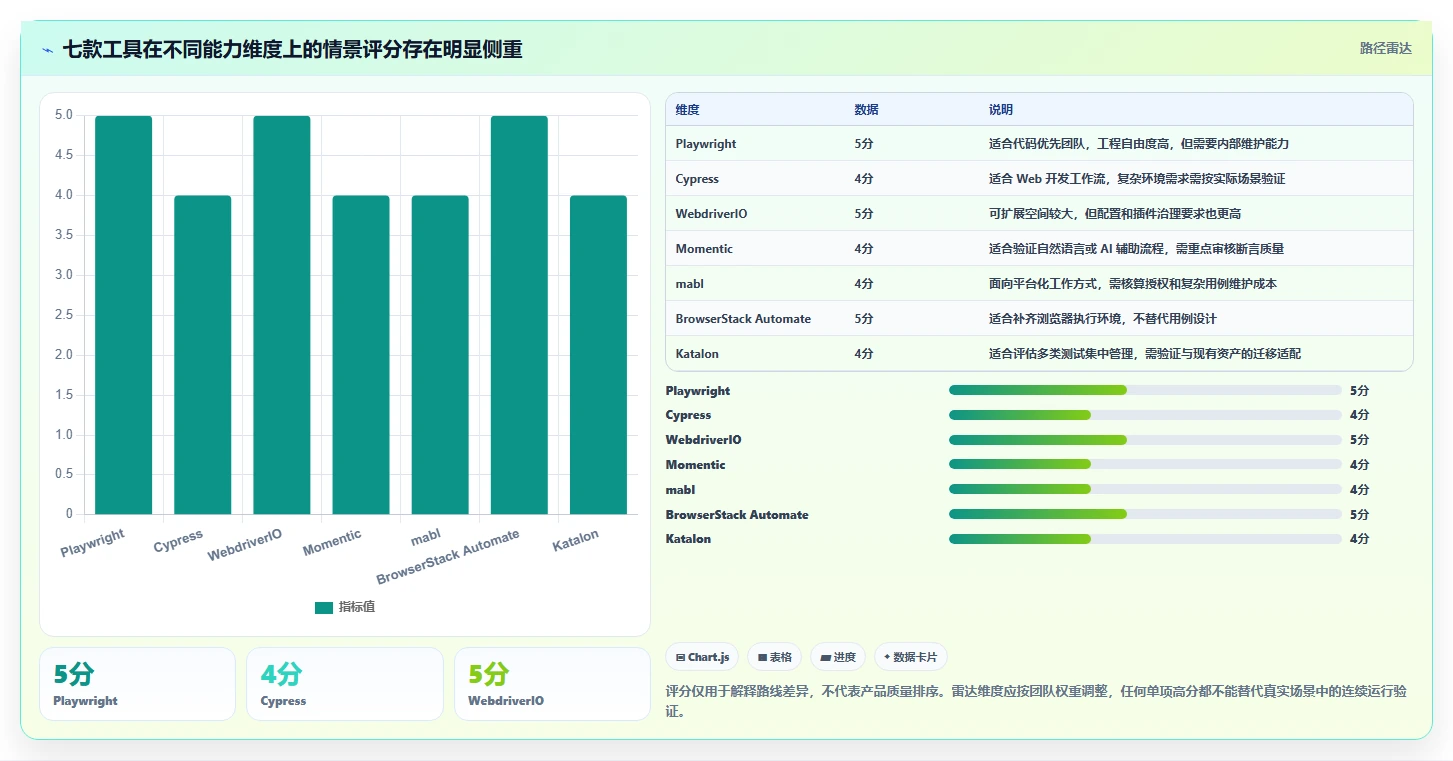Open the 5分 WebdriverIO data card
Viewport: 1453px width, 761px height.
click(552, 684)
